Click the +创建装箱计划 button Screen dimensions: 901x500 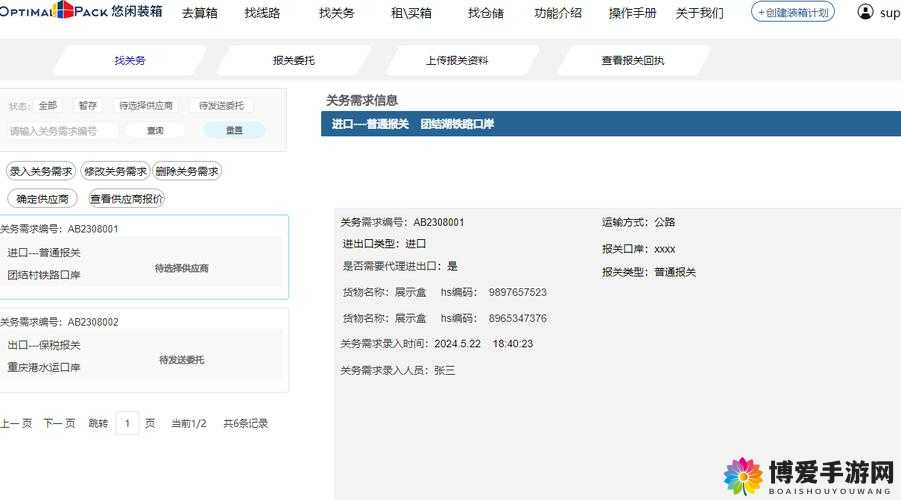(793, 12)
